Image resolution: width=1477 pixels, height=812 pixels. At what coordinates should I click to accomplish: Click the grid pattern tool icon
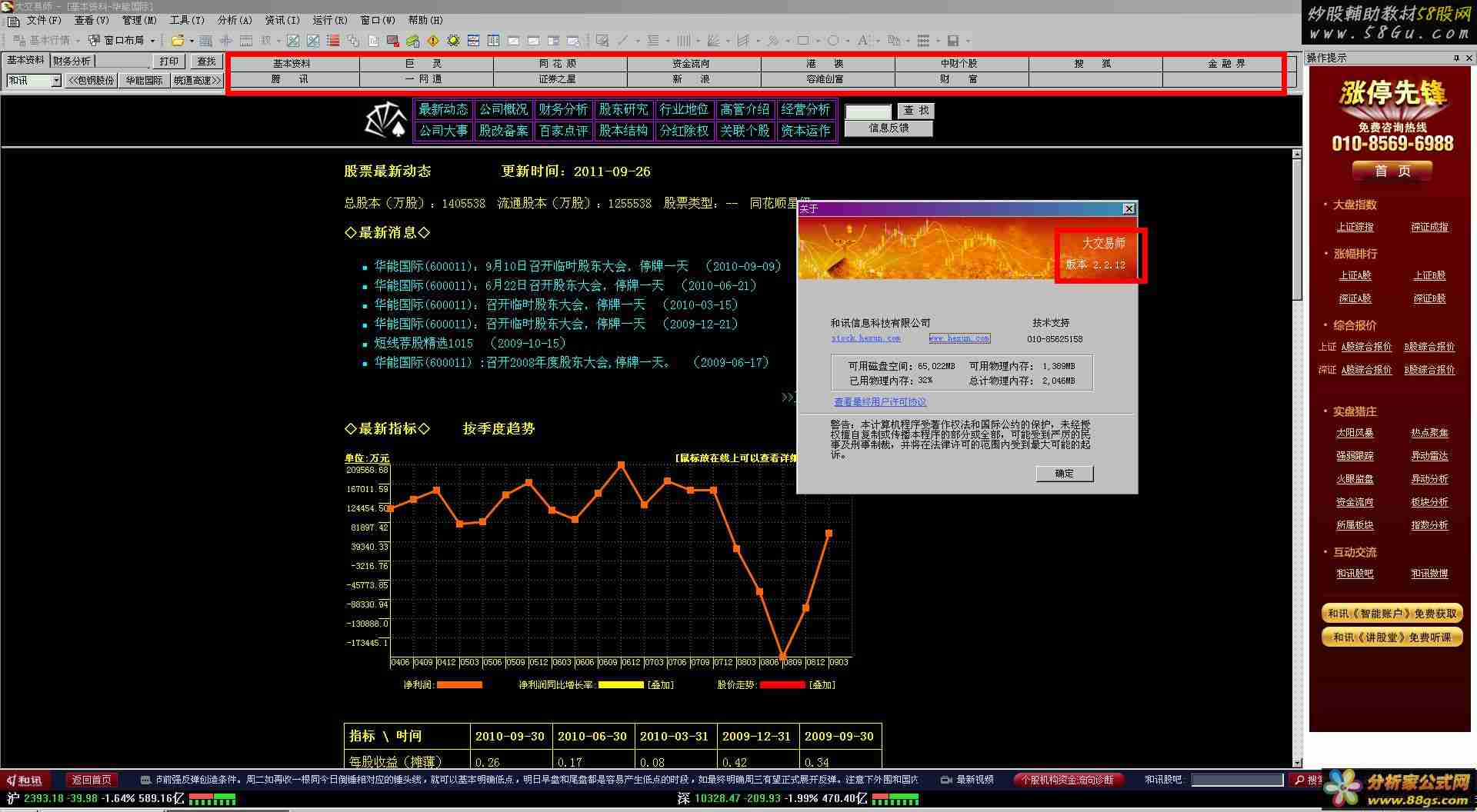pyautogui.click(x=923, y=40)
